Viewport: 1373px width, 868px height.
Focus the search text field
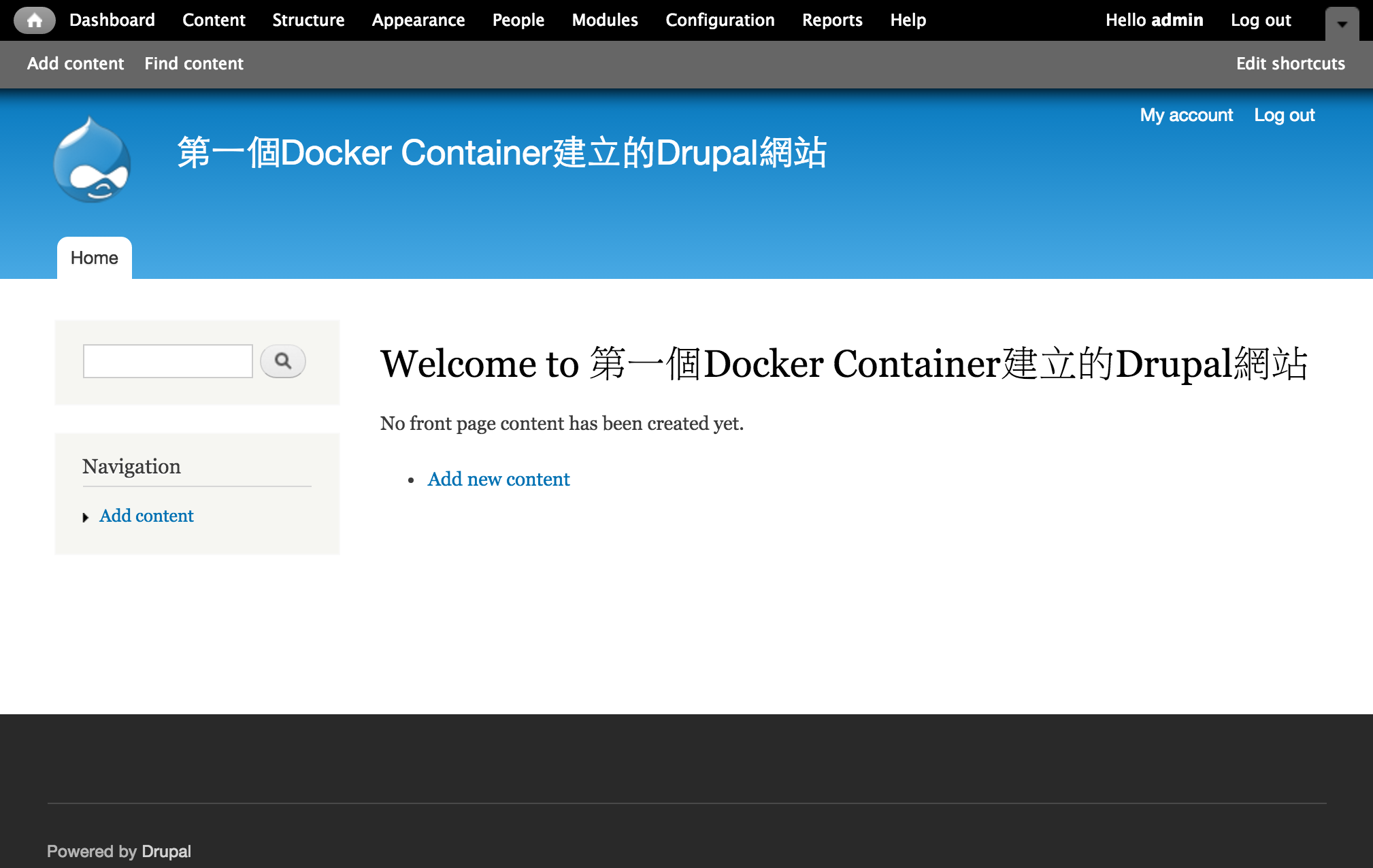coord(167,361)
